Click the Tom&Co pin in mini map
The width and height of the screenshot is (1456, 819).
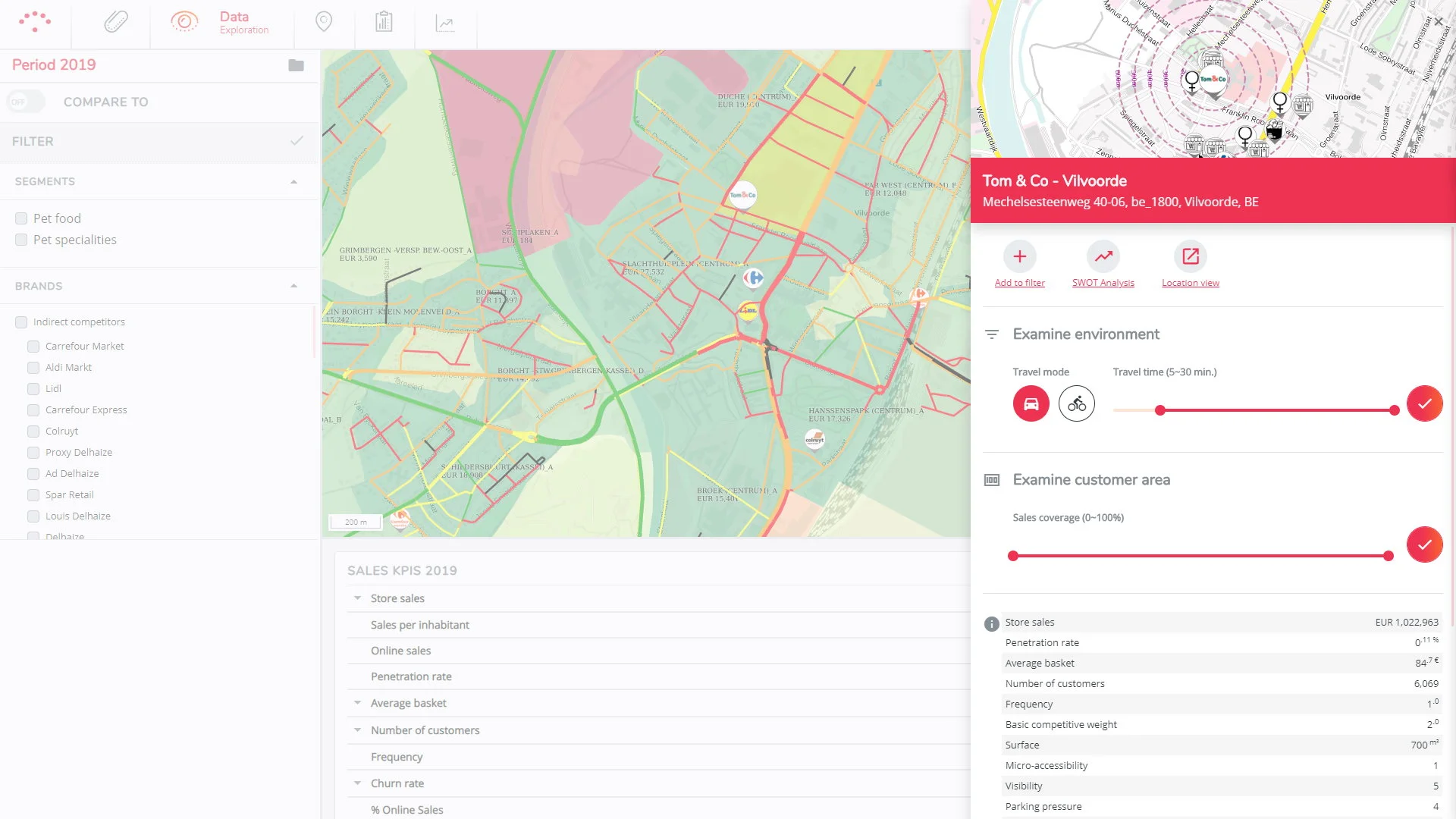[x=1213, y=80]
